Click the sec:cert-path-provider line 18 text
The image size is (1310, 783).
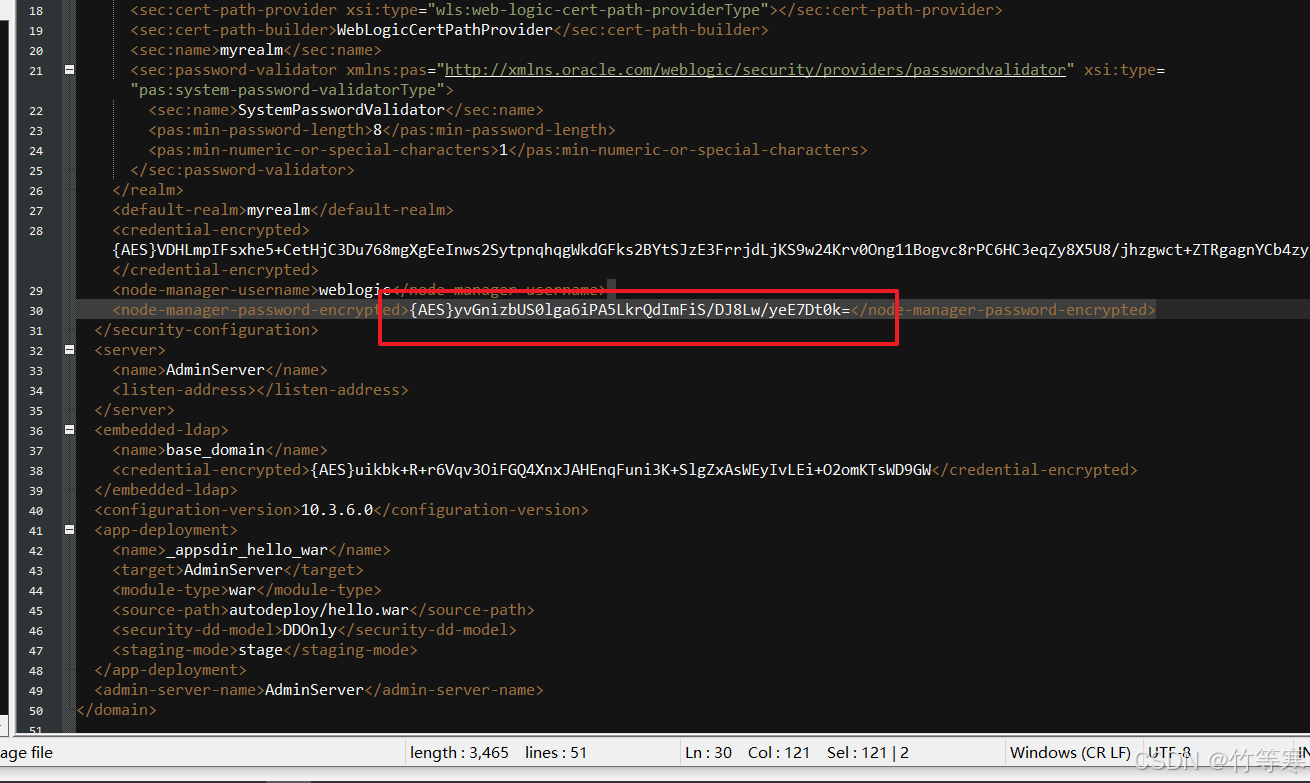[567, 10]
